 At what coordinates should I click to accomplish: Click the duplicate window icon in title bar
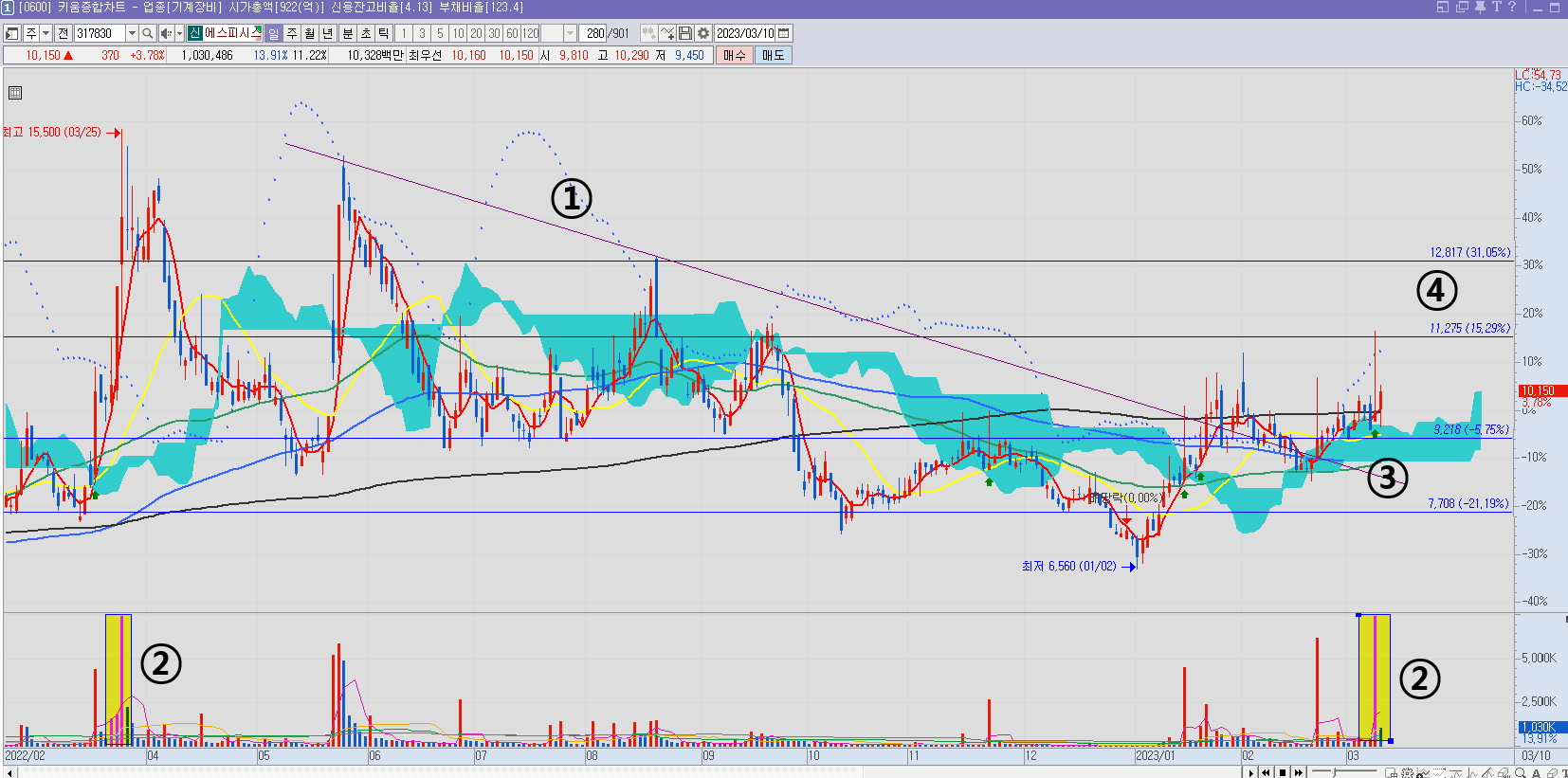(1462, 7)
